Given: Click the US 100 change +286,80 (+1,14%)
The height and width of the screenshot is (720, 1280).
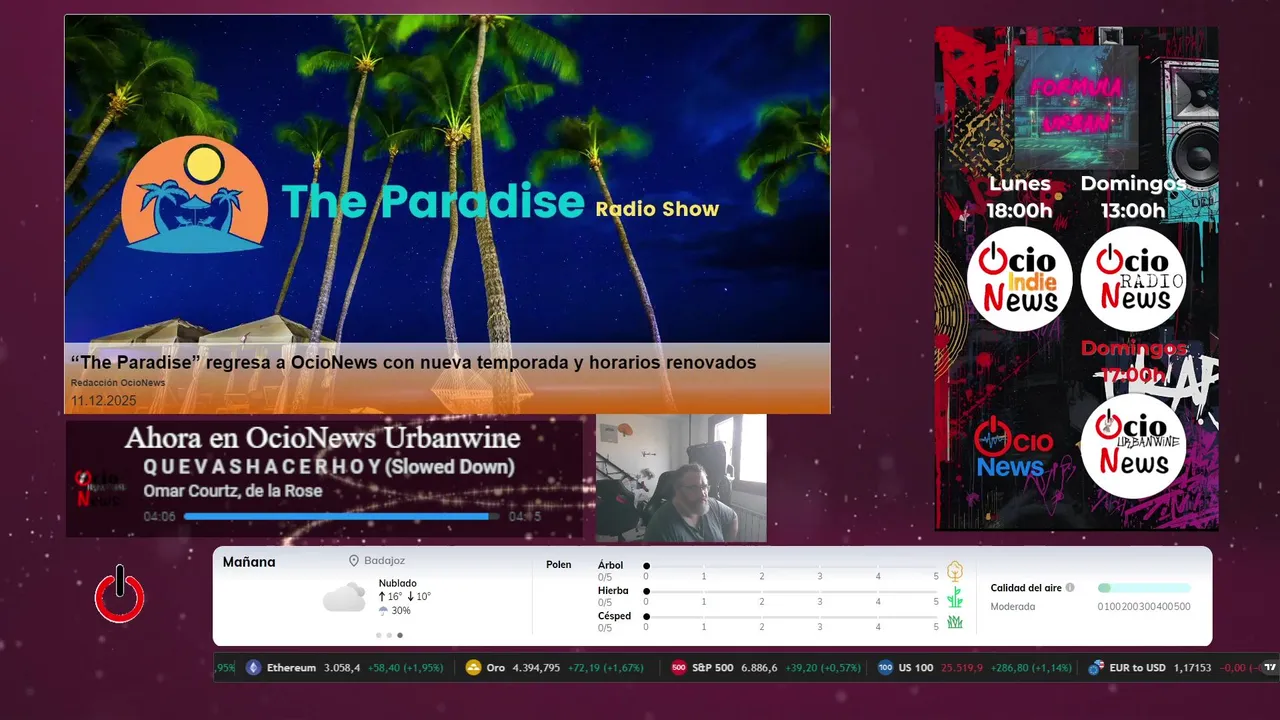Looking at the screenshot, I should click(1031, 668).
